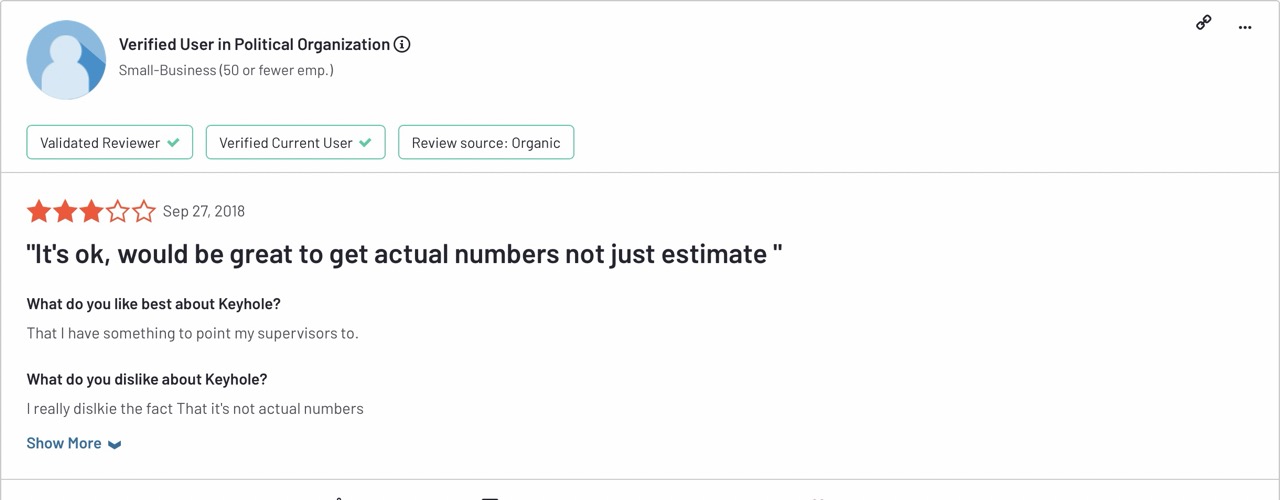The height and width of the screenshot is (500, 1280).
Task: Click the Review source: Organic badge
Action: [x=486, y=143]
